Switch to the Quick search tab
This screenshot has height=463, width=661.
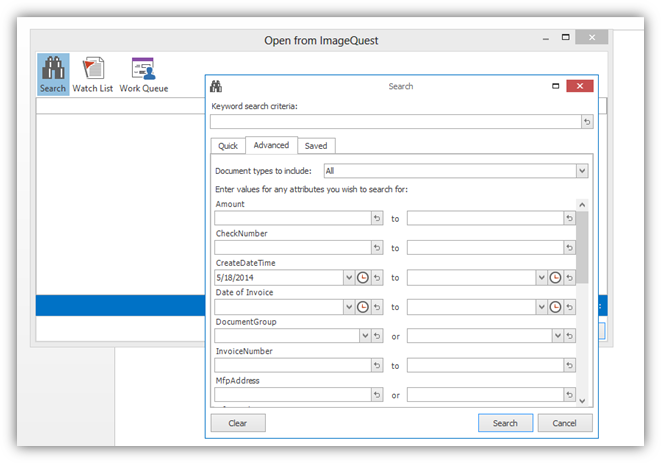click(228, 146)
